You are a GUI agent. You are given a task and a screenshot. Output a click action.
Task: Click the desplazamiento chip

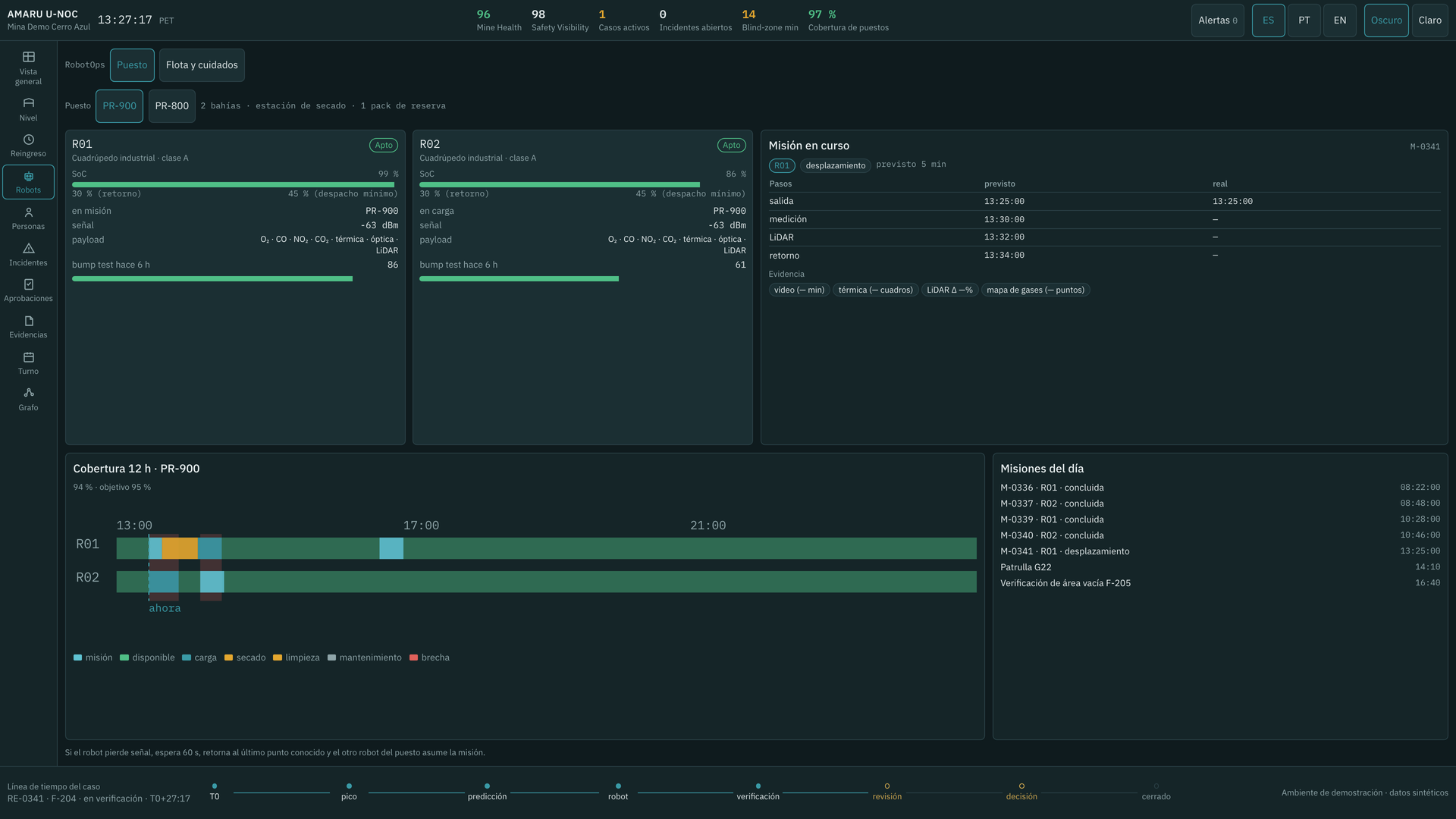click(x=835, y=165)
